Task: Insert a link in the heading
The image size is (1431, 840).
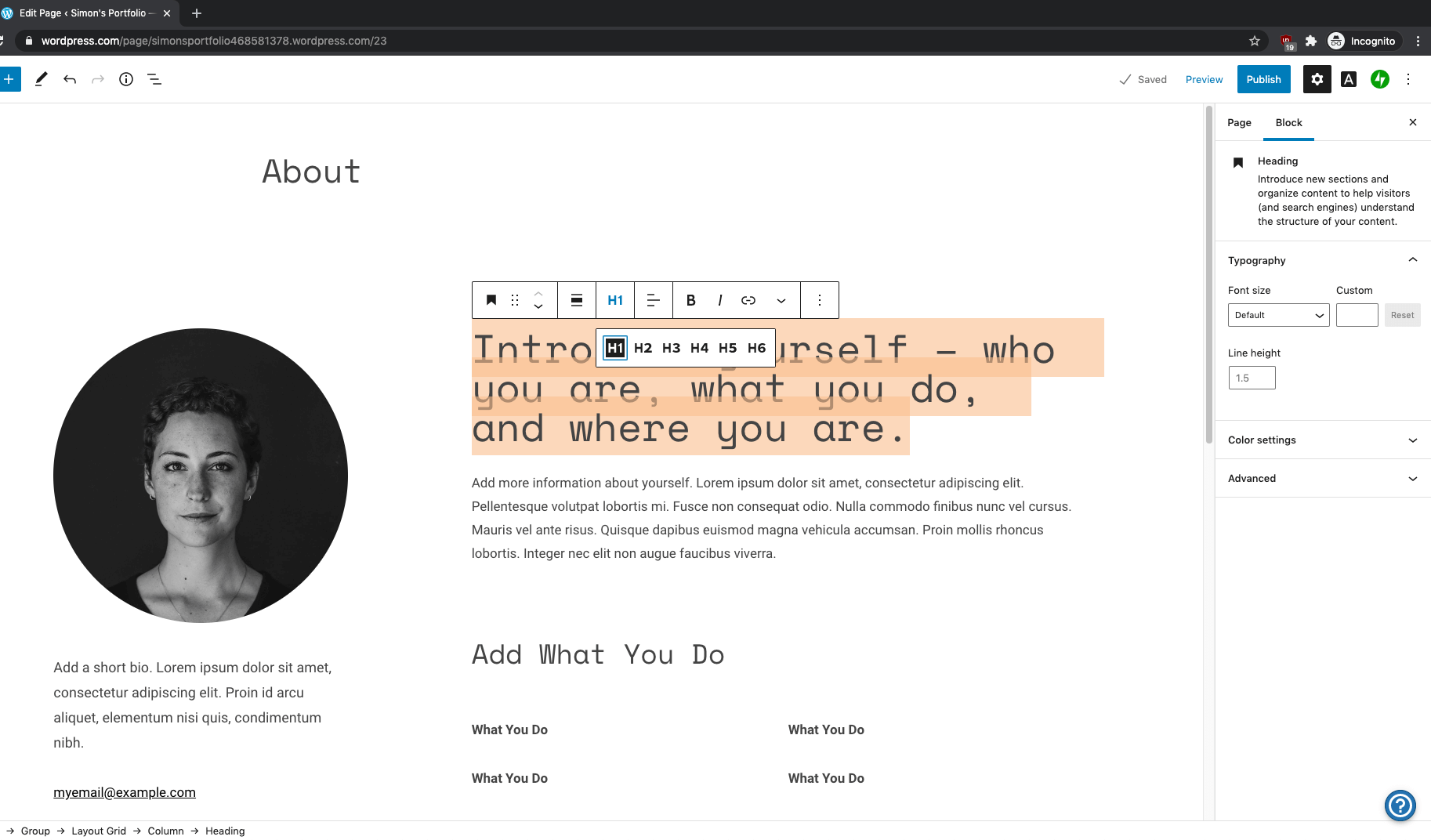Action: 748,300
